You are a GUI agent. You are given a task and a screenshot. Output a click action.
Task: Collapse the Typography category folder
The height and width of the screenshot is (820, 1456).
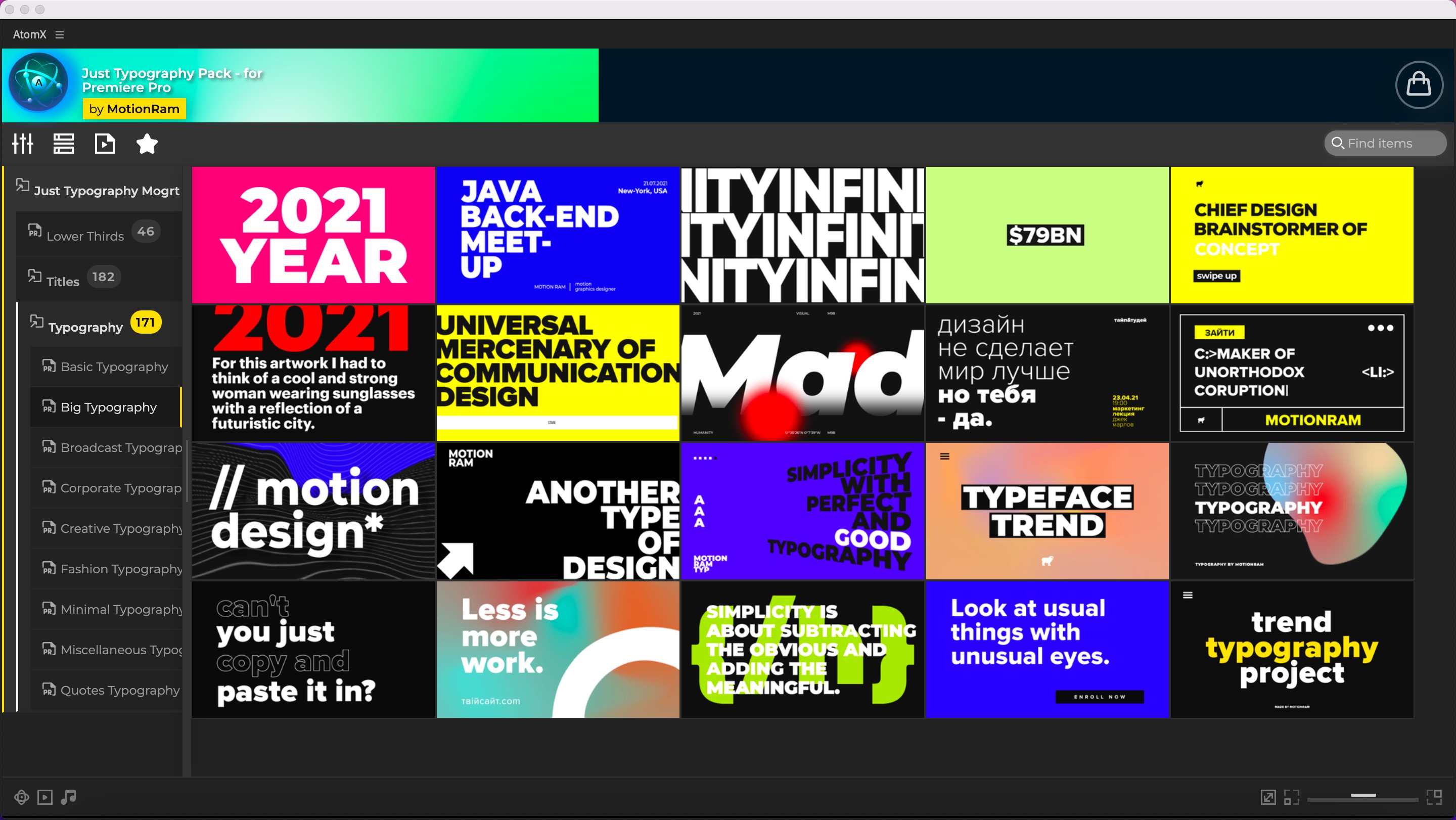[x=85, y=327]
